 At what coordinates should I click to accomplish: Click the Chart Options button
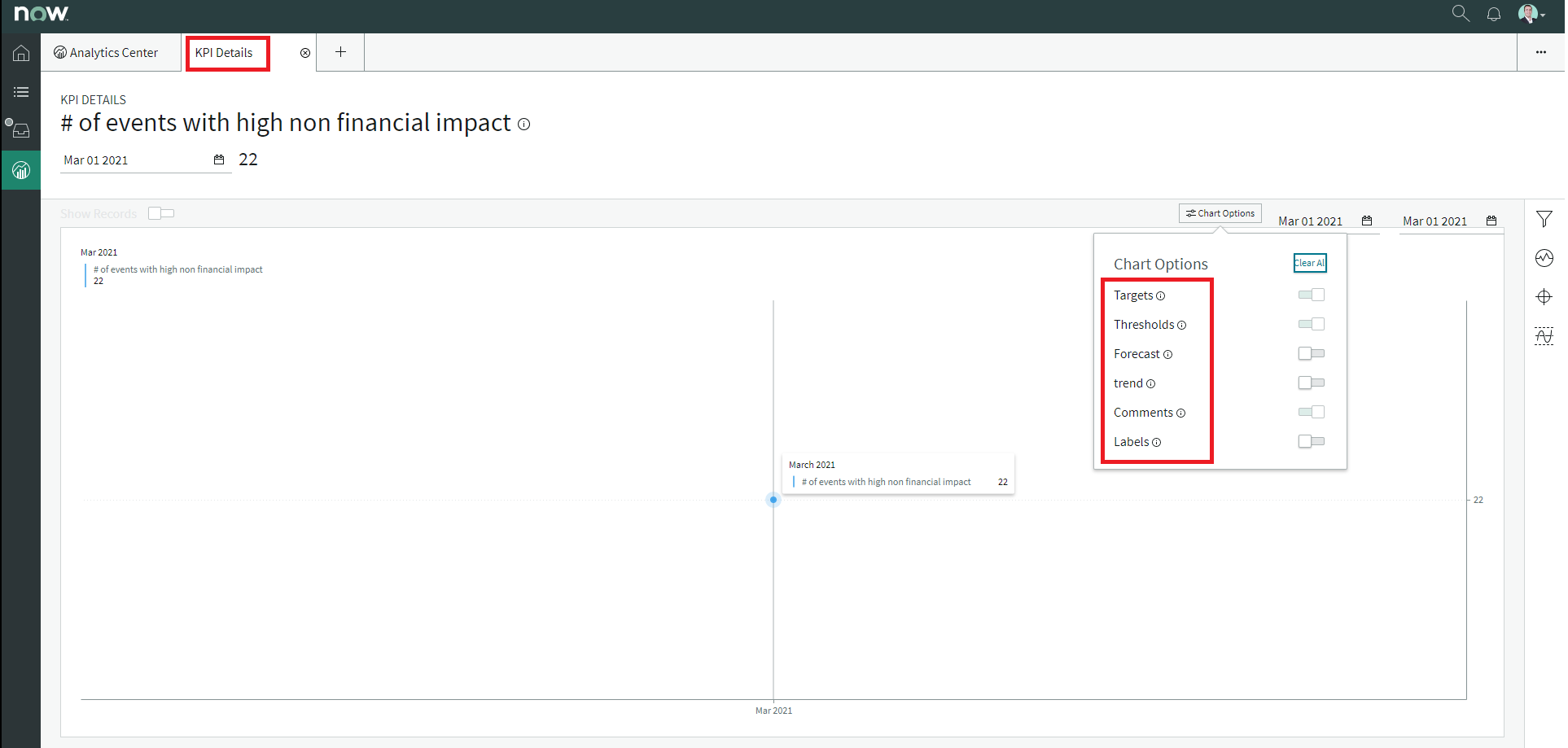(1220, 213)
